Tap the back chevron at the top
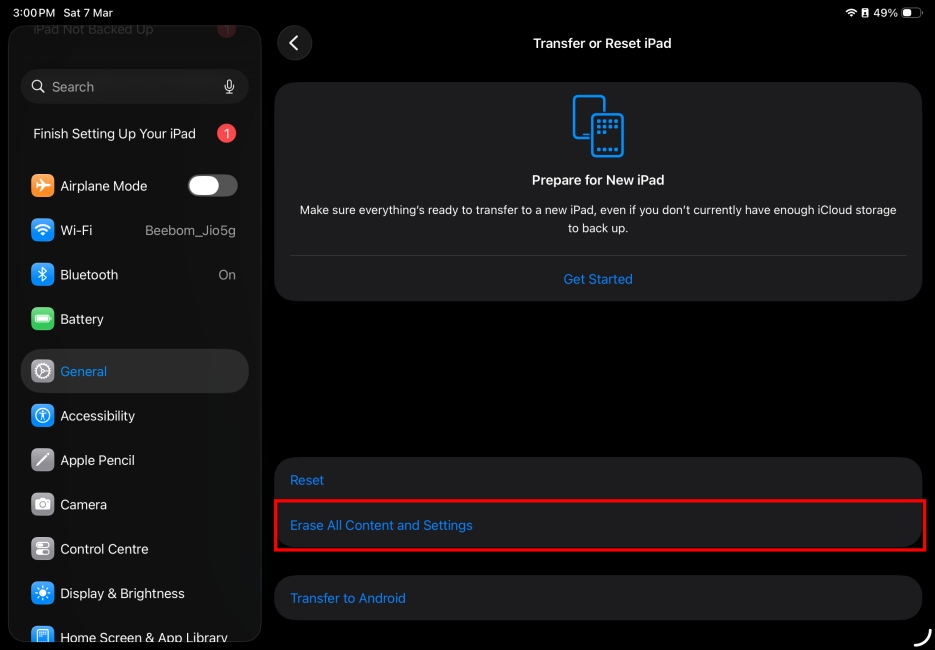This screenshot has width=935, height=650. tap(294, 43)
